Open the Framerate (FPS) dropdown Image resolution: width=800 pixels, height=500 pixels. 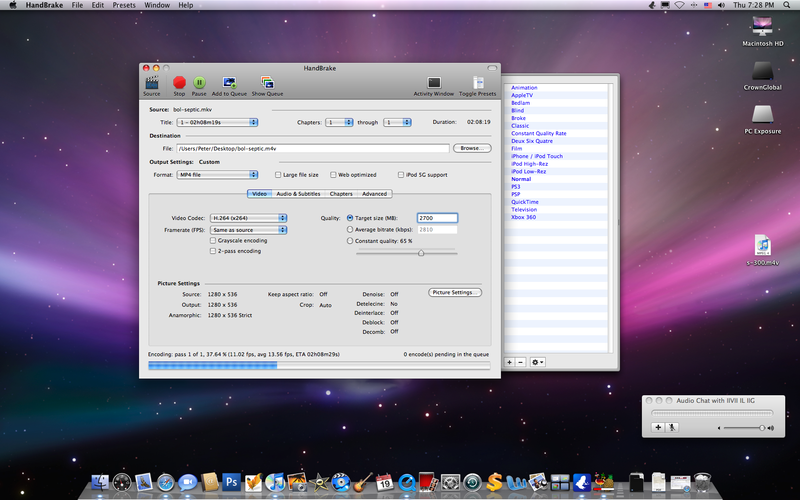click(248, 229)
